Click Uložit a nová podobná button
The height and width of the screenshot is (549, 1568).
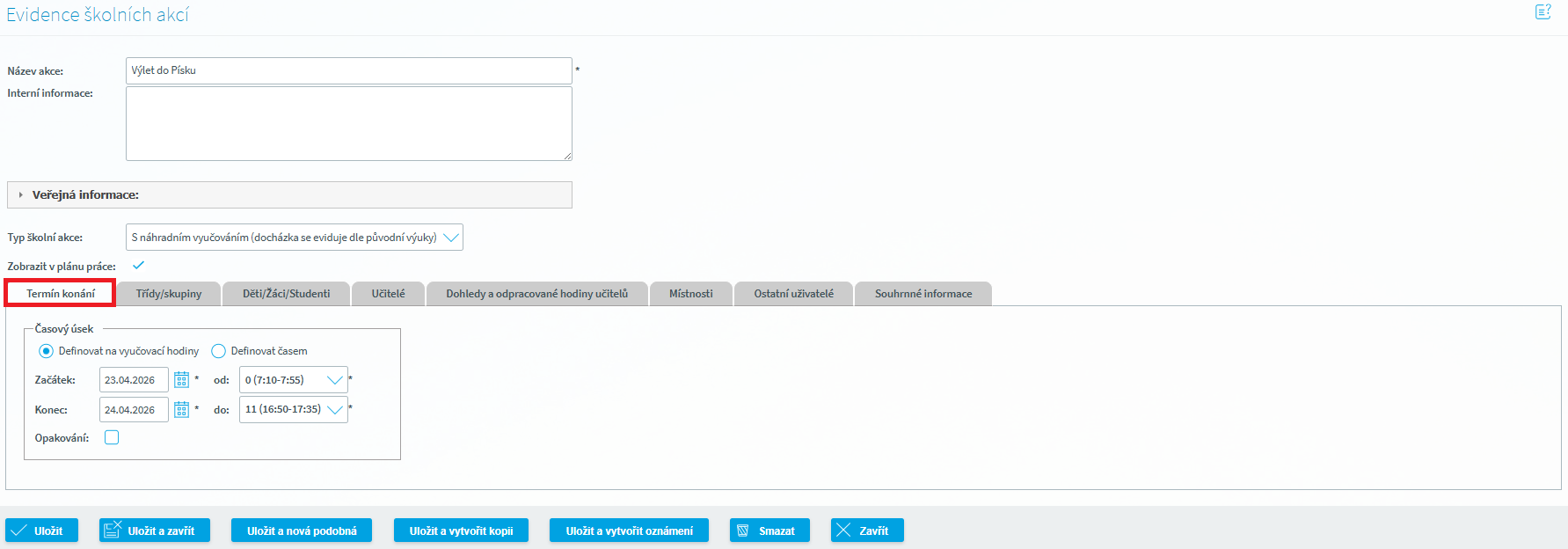click(301, 531)
